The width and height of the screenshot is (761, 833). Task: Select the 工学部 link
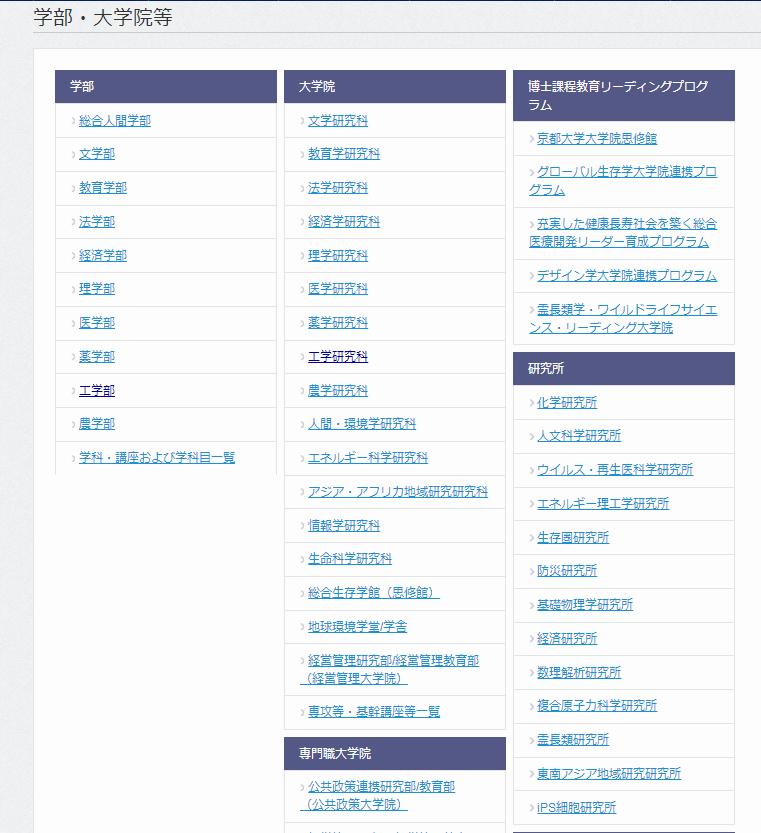pos(96,390)
